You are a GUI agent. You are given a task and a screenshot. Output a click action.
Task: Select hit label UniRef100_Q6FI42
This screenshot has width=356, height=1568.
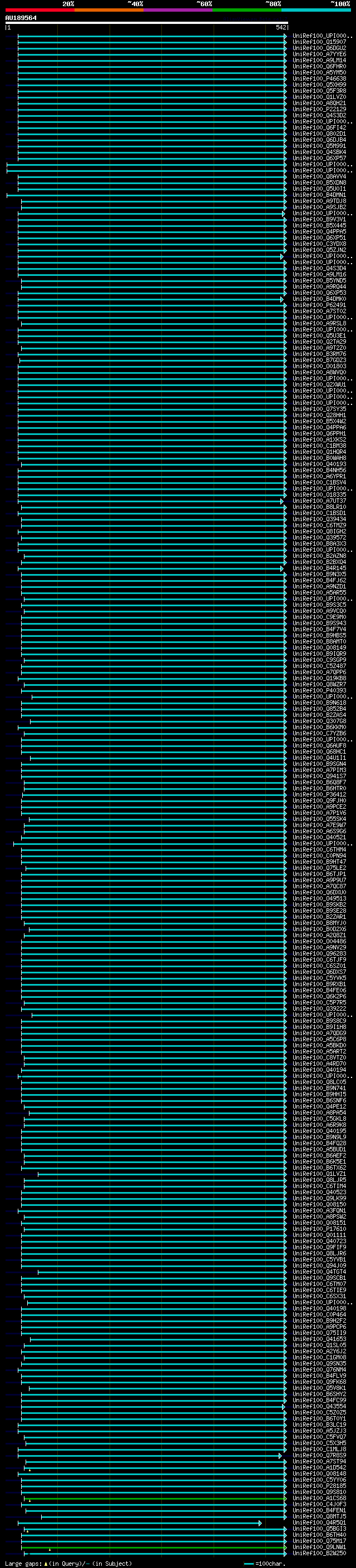(319, 128)
